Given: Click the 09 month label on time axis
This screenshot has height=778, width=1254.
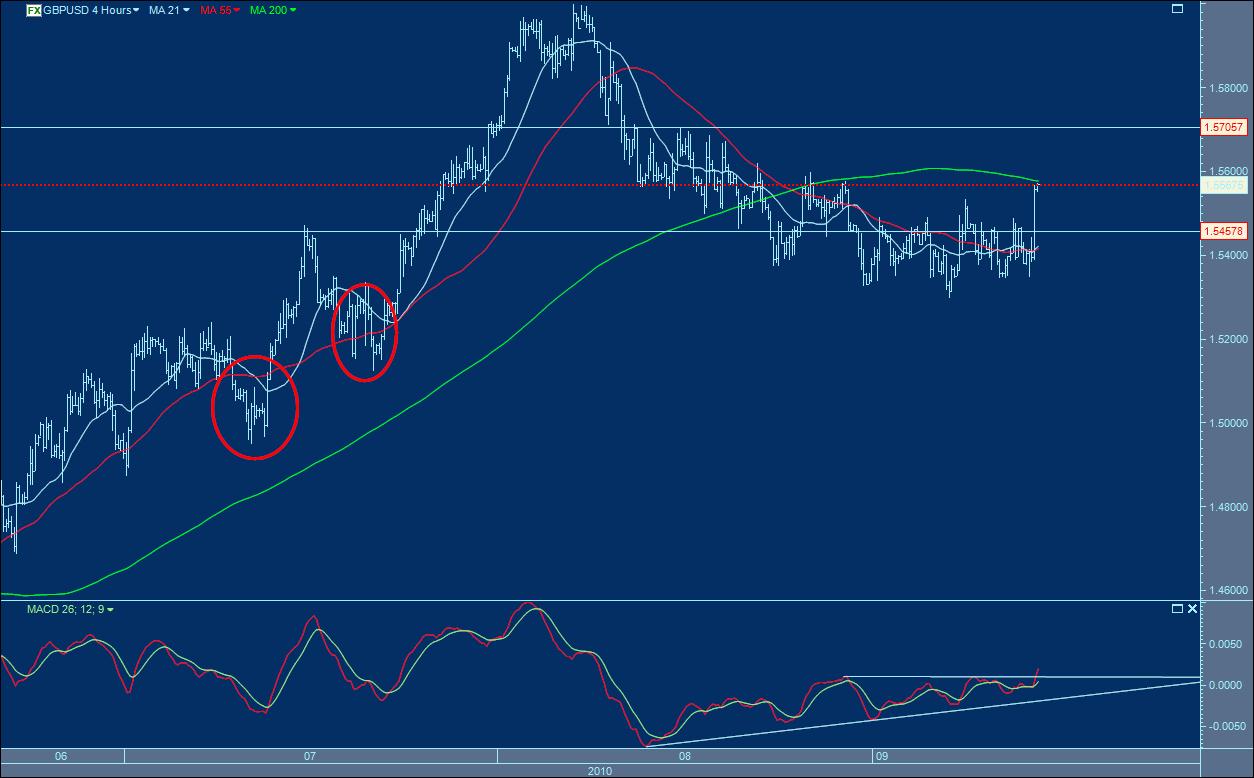Looking at the screenshot, I should 882,756.
